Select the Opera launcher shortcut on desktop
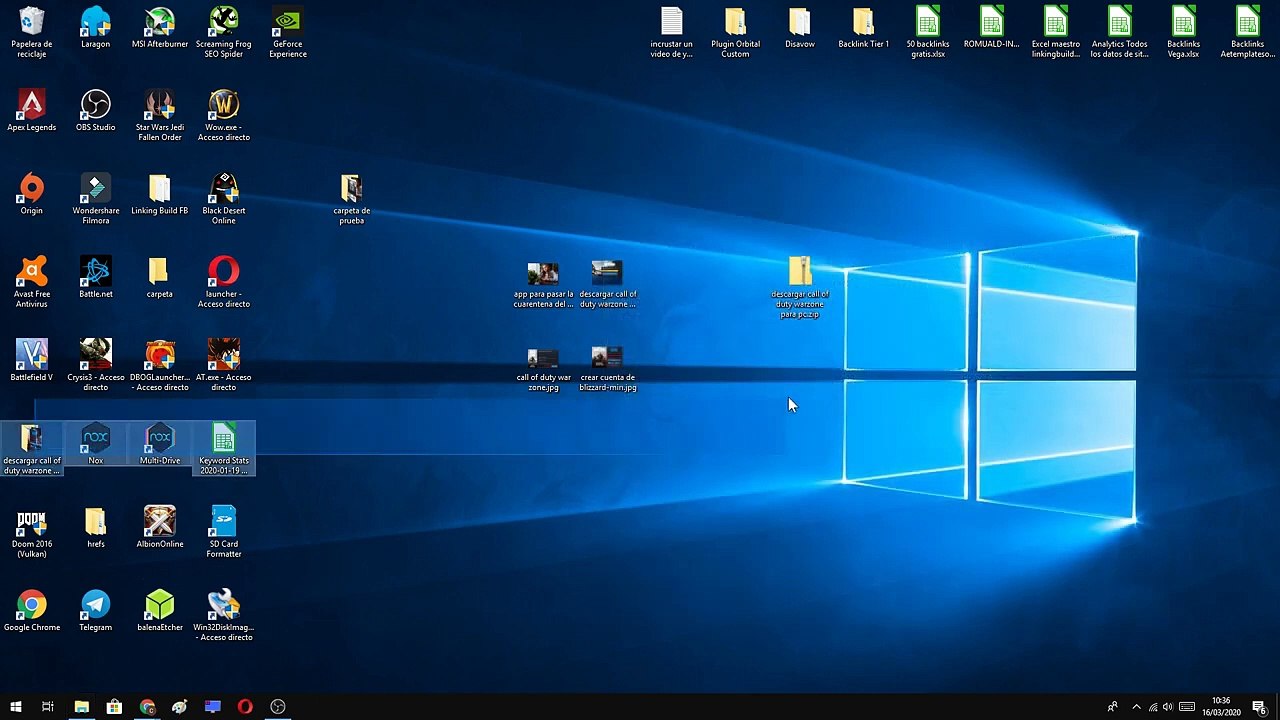 (x=223, y=282)
